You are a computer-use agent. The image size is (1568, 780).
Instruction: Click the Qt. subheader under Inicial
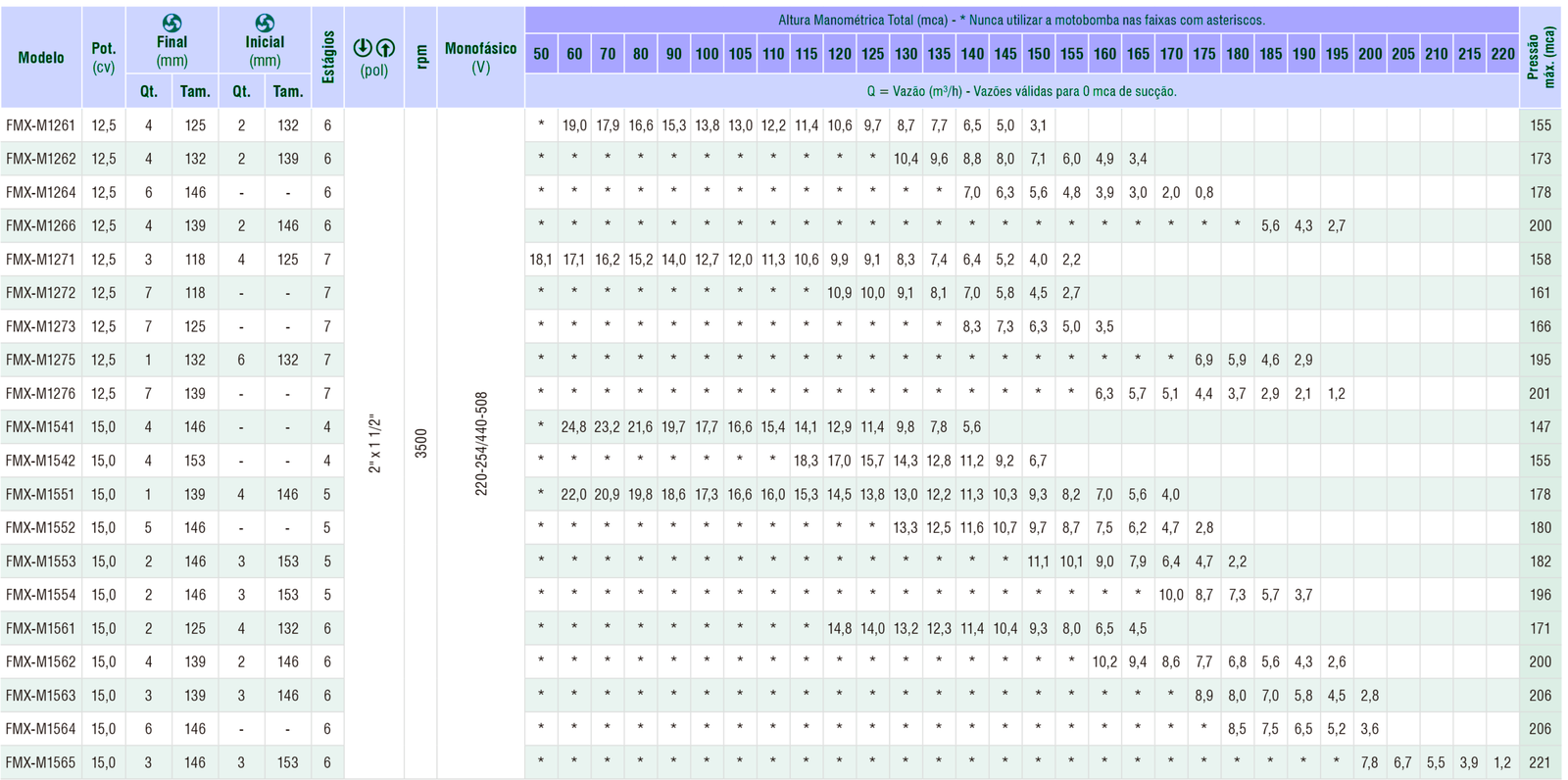pos(241,91)
